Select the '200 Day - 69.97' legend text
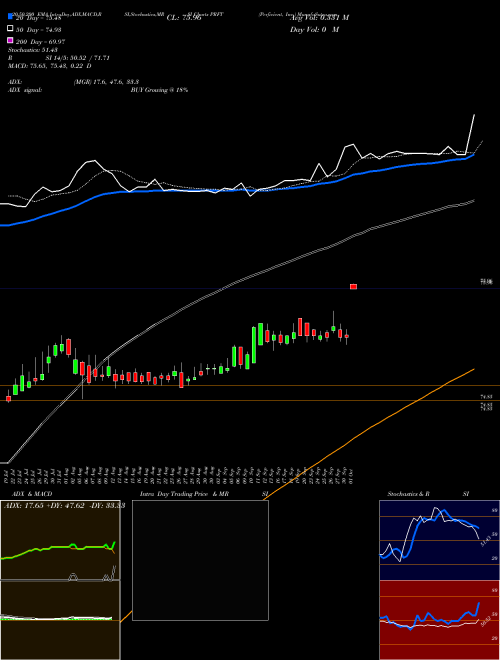This screenshot has height=660, width=500. click(40, 41)
